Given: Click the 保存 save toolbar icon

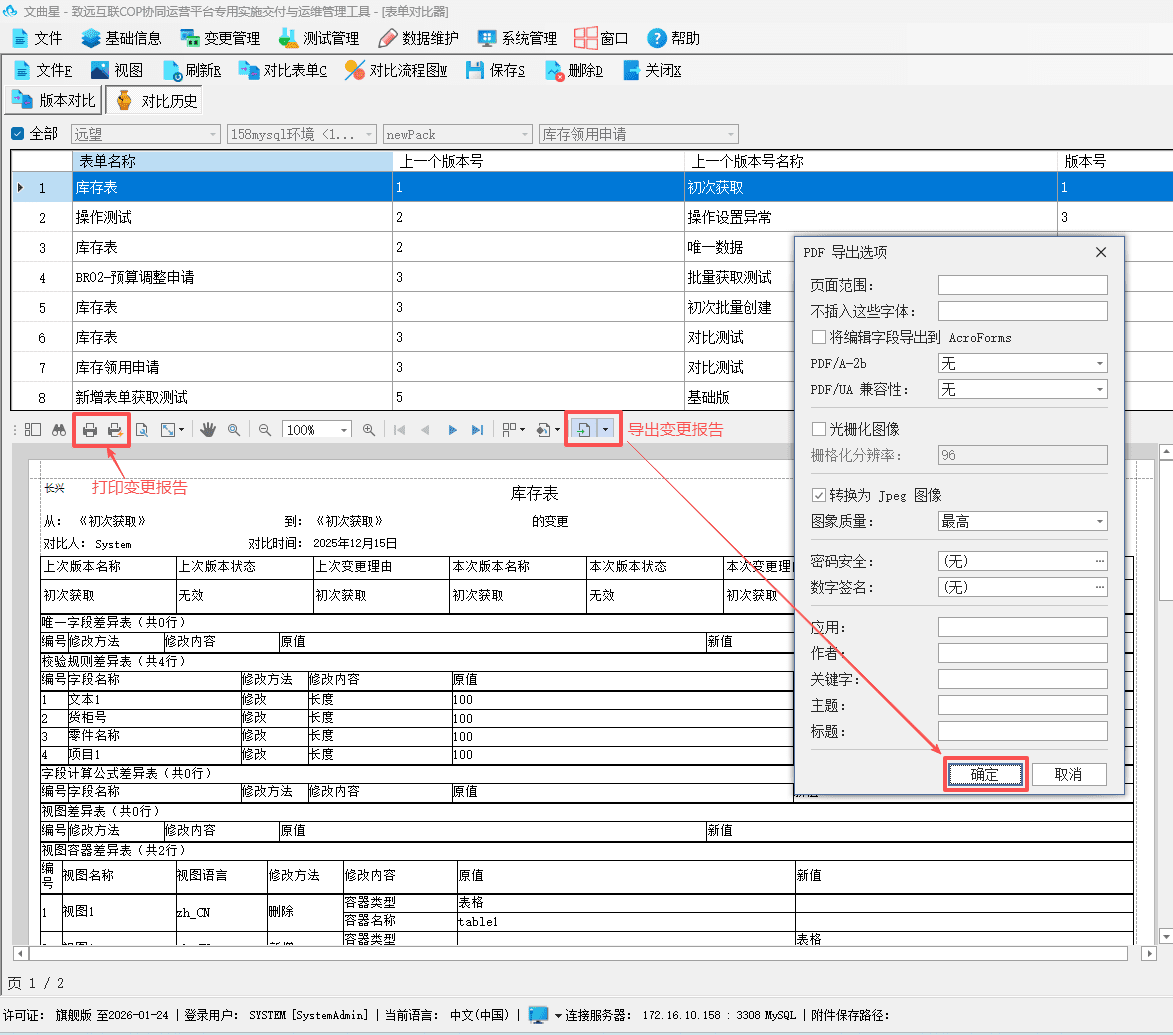Looking at the screenshot, I should (x=495, y=70).
